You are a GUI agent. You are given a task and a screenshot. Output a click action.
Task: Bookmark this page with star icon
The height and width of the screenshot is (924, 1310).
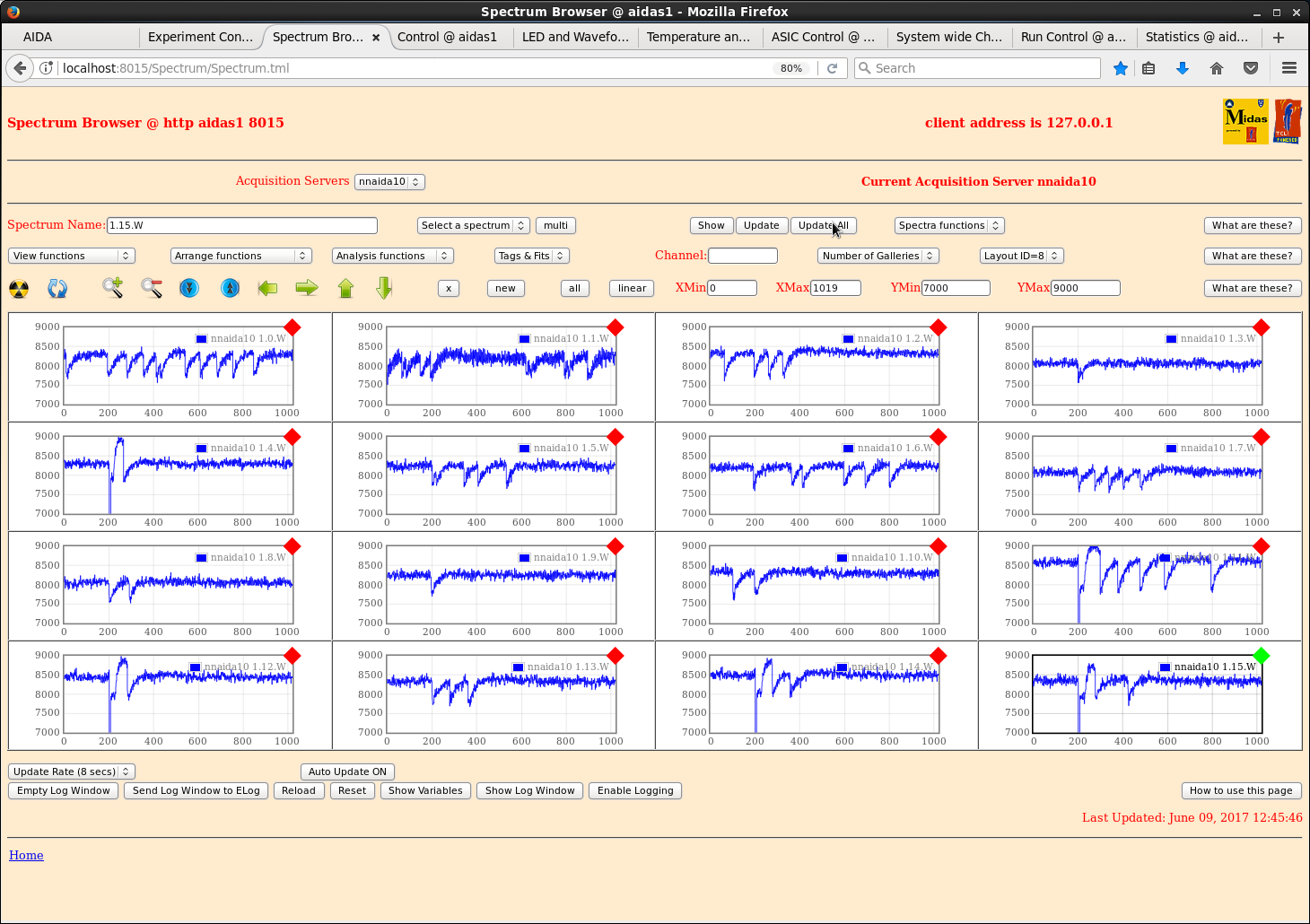point(1121,68)
